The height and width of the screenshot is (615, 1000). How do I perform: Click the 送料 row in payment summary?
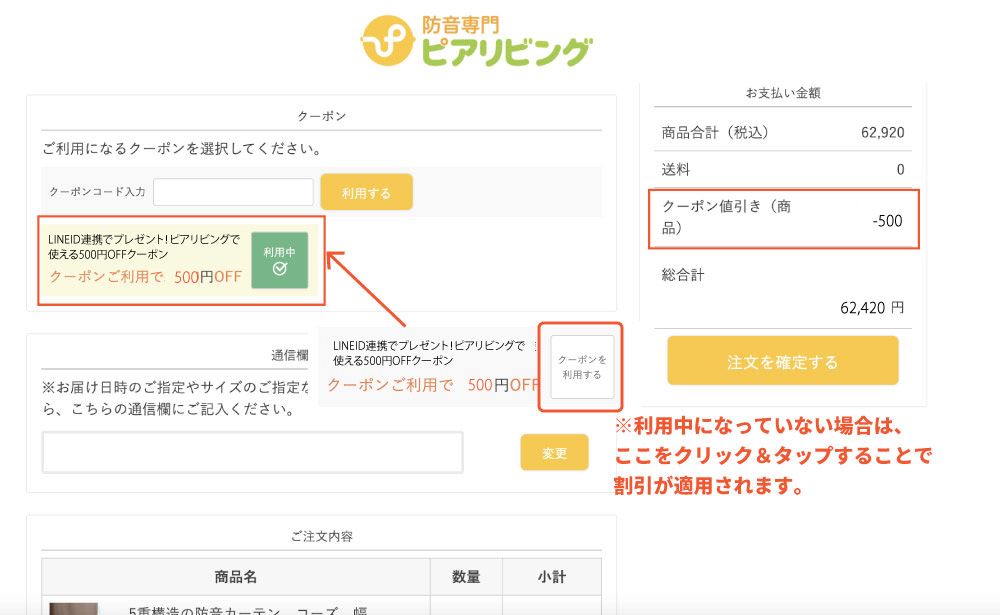(783, 168)
